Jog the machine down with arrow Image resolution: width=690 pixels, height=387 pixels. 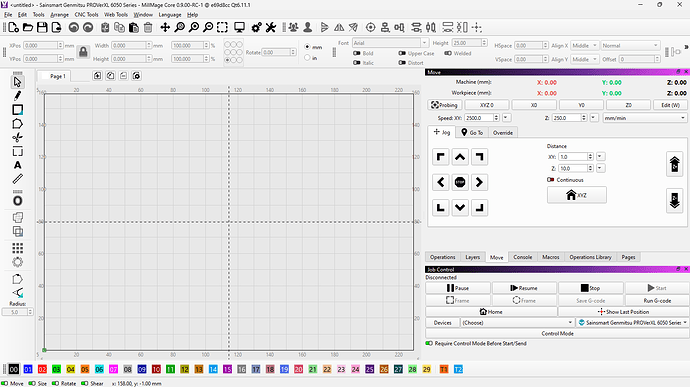click(x=460, y=207)
